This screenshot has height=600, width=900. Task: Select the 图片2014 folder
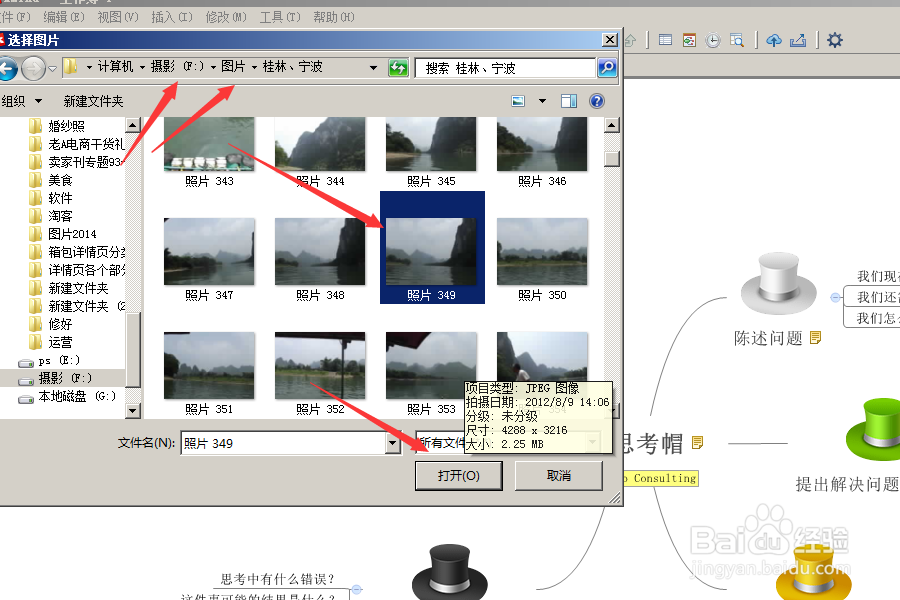pyautogui.click(x=63, y=234)
